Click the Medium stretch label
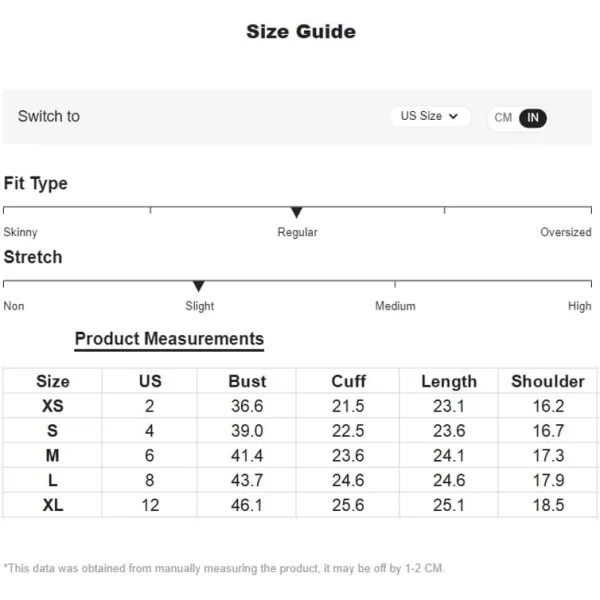 click(395, 306)
